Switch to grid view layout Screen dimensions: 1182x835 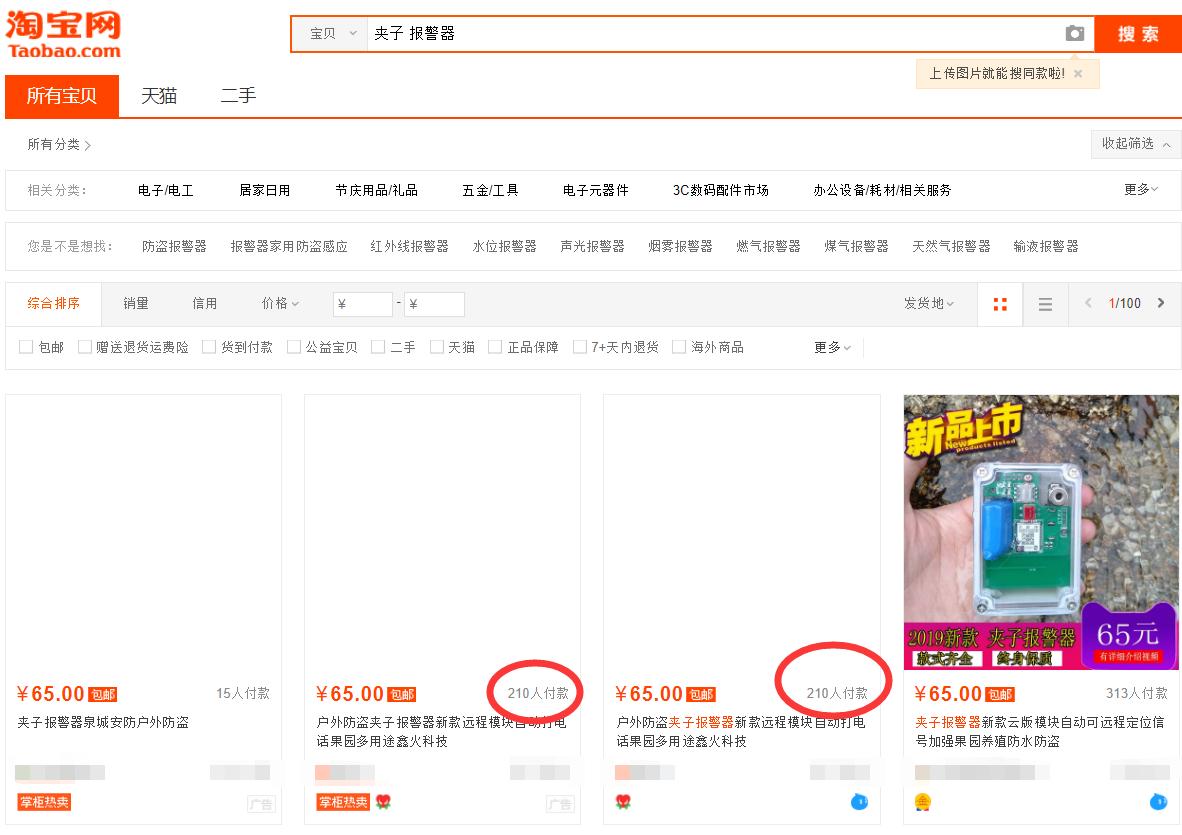[x=999, y=303]
